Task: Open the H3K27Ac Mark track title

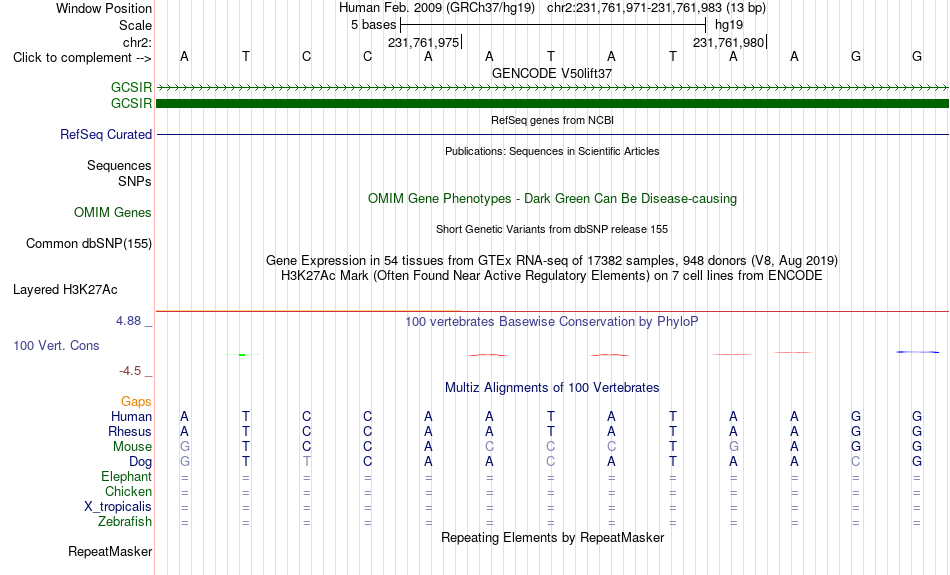Action: pyautogui.click(x=552, y=276)
